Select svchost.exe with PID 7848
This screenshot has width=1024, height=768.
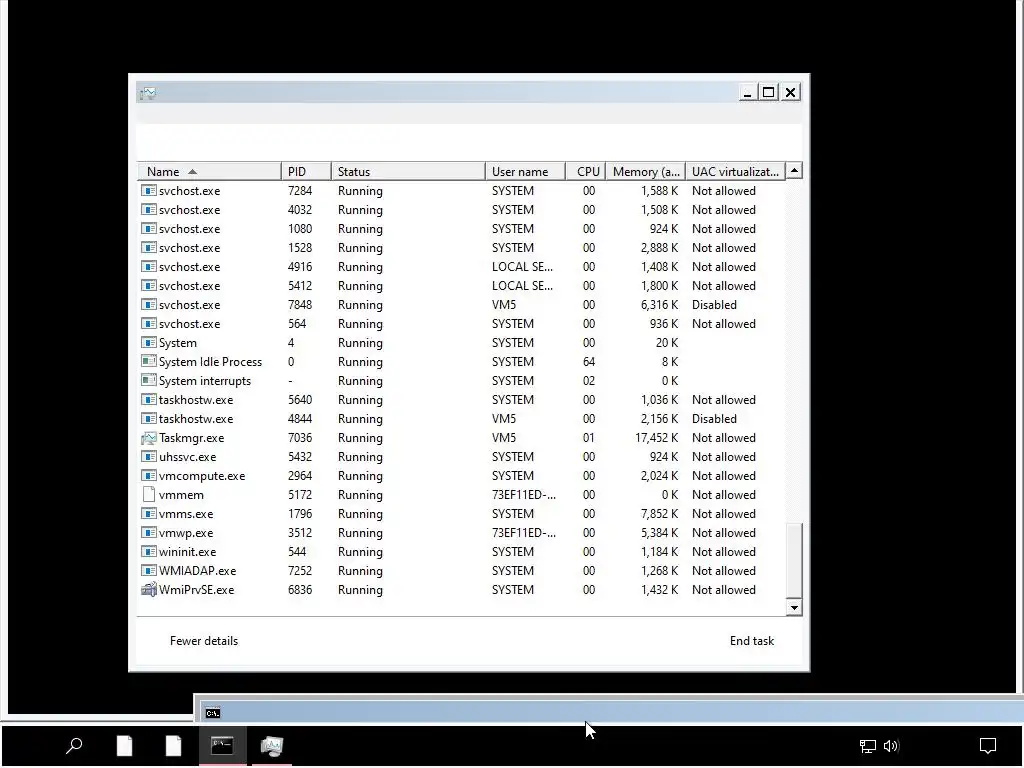tap(461, 305)
